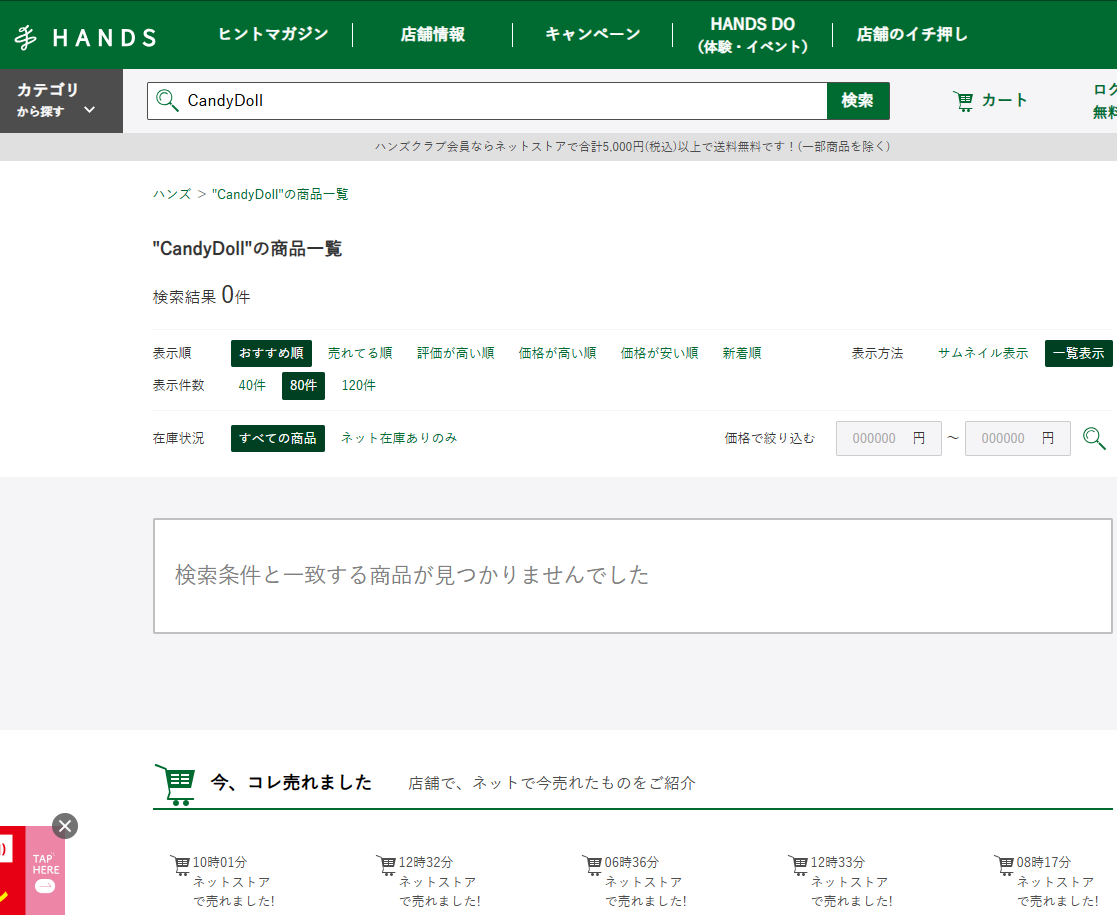Image resolution: width=1117 pixels, height=915 pixels.
Task: Click the 12時32分 sold item text
Action: click(440, 882)
